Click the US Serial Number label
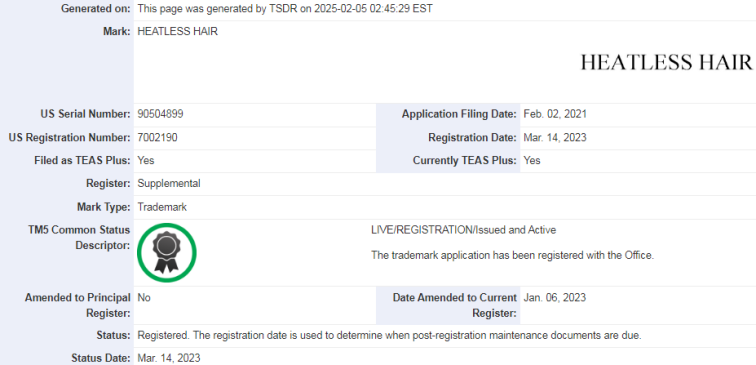Image resolution: width=756 pixels, height=365 pixels. coord(85,114)
